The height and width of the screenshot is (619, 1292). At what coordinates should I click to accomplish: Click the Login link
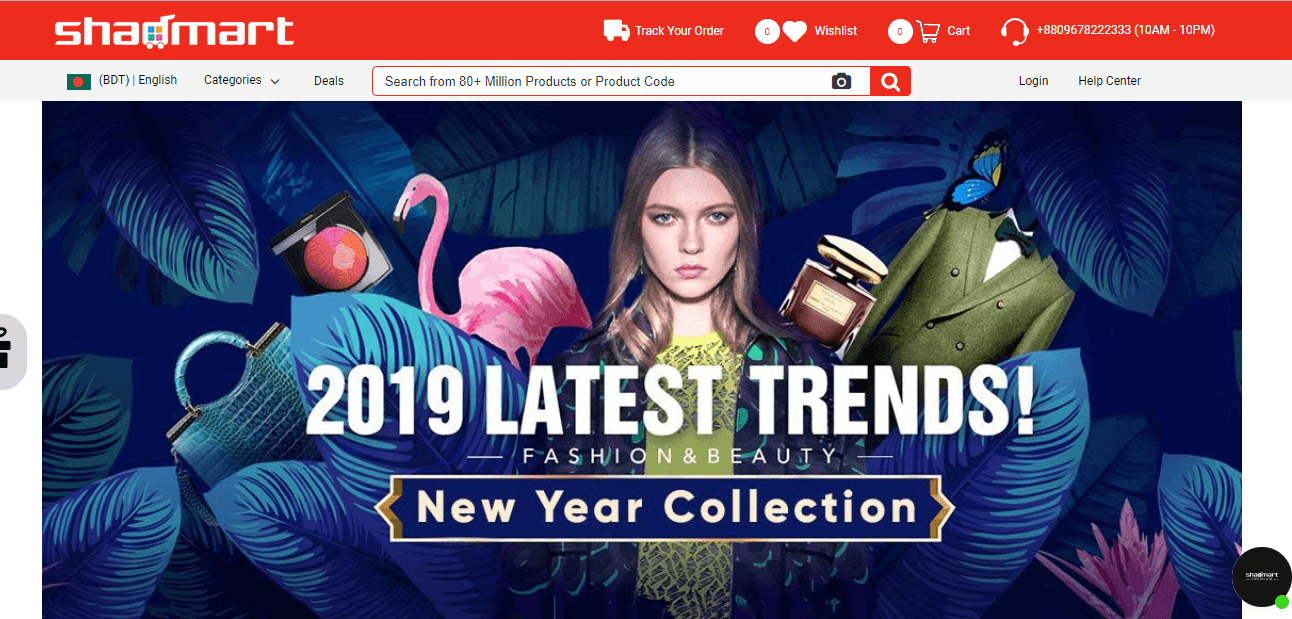coord(1033,81)
